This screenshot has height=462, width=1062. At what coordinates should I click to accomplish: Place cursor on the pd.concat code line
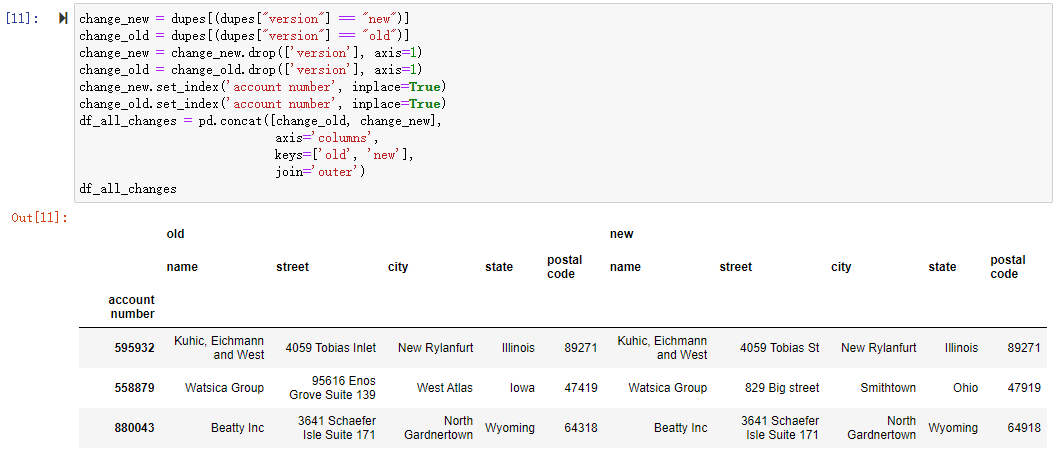coord(260,121)
